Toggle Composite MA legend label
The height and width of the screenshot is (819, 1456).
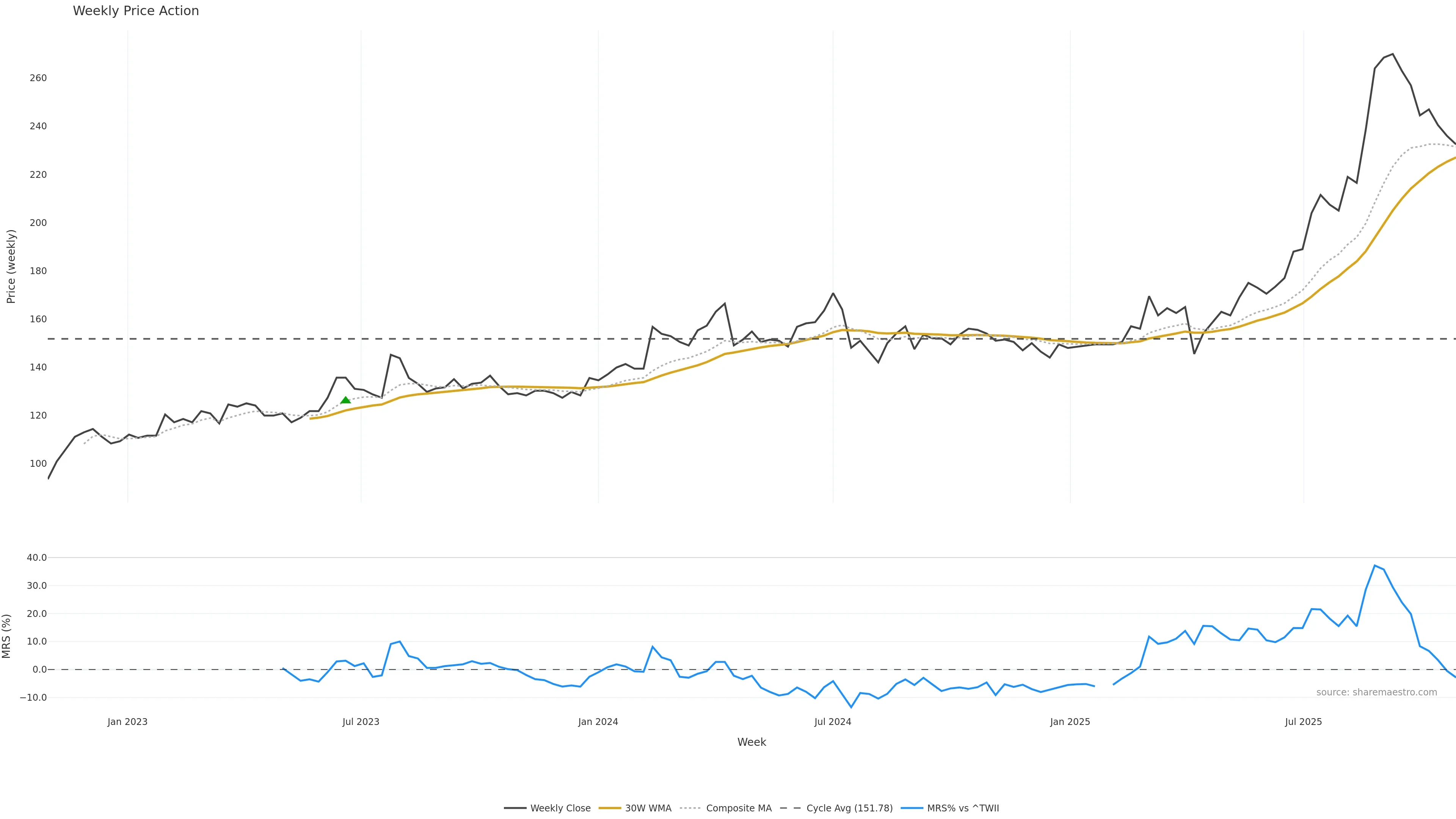[738, 808]
